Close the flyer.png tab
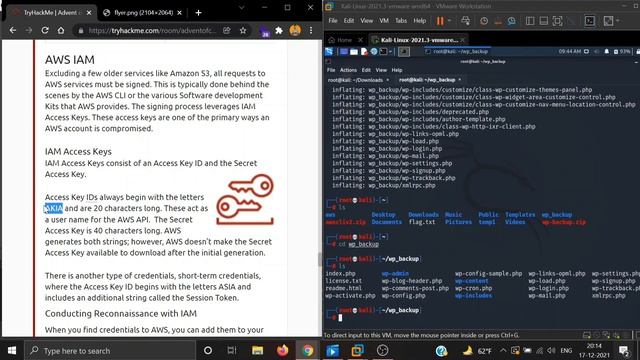 pyautogui.click(x=179, y=13)
